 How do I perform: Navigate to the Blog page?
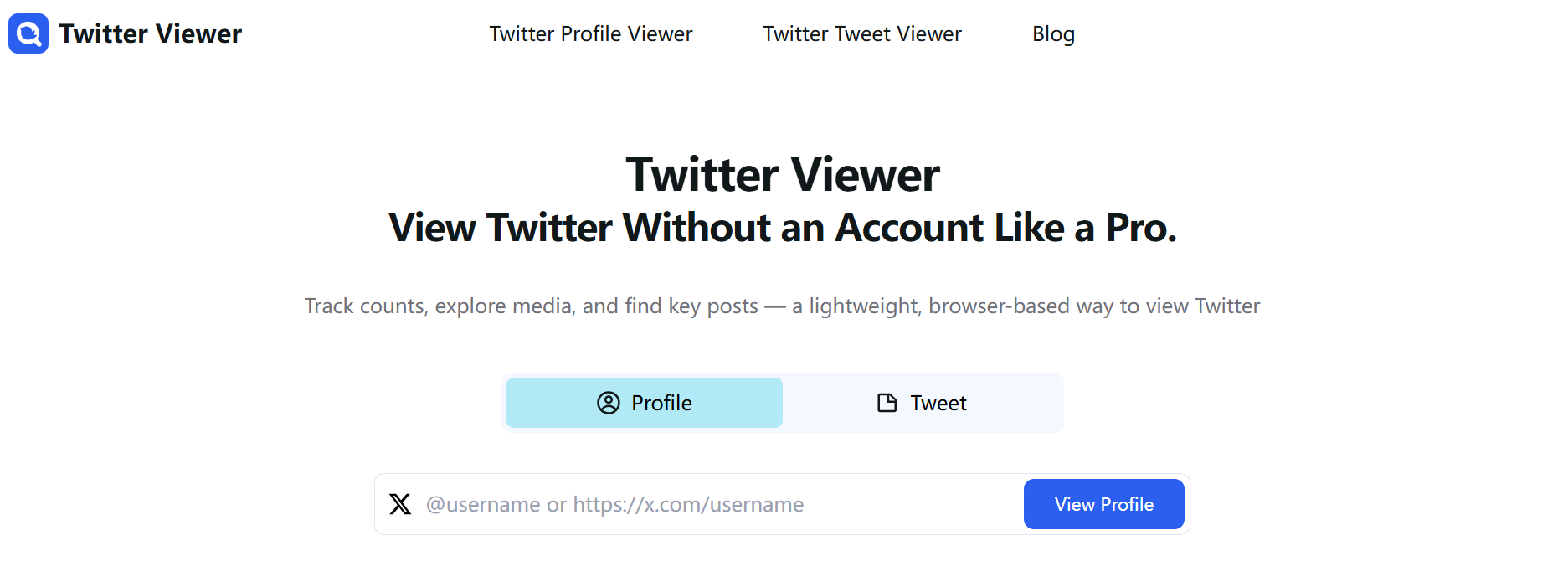[x=1053, y=33]
